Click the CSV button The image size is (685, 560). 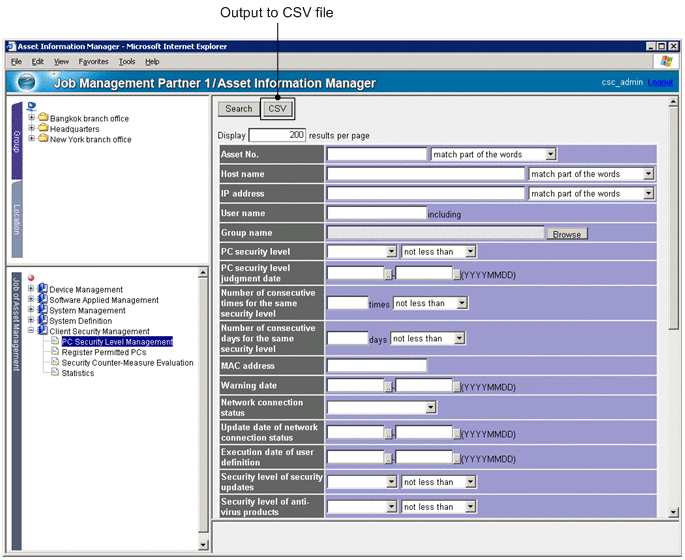click(277, 109)
